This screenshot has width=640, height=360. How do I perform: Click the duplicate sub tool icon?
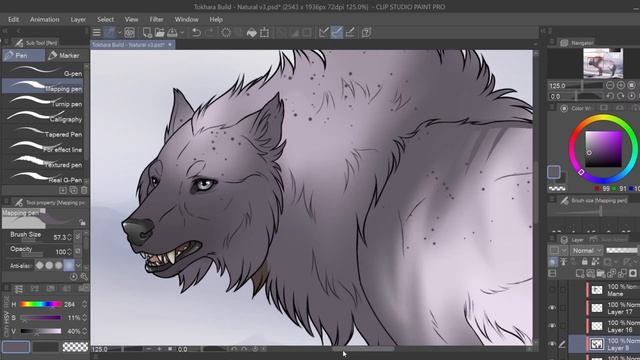[73, 190]
